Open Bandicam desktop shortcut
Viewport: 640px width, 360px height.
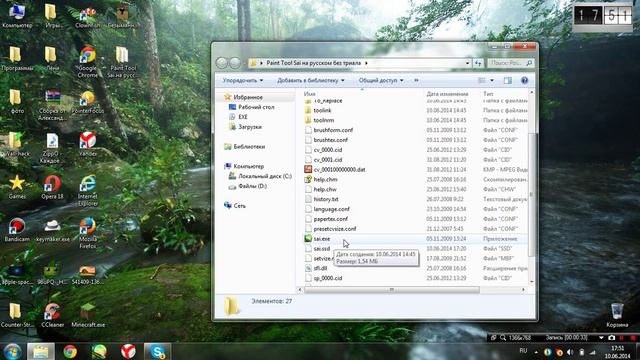[x=17, y=230]
